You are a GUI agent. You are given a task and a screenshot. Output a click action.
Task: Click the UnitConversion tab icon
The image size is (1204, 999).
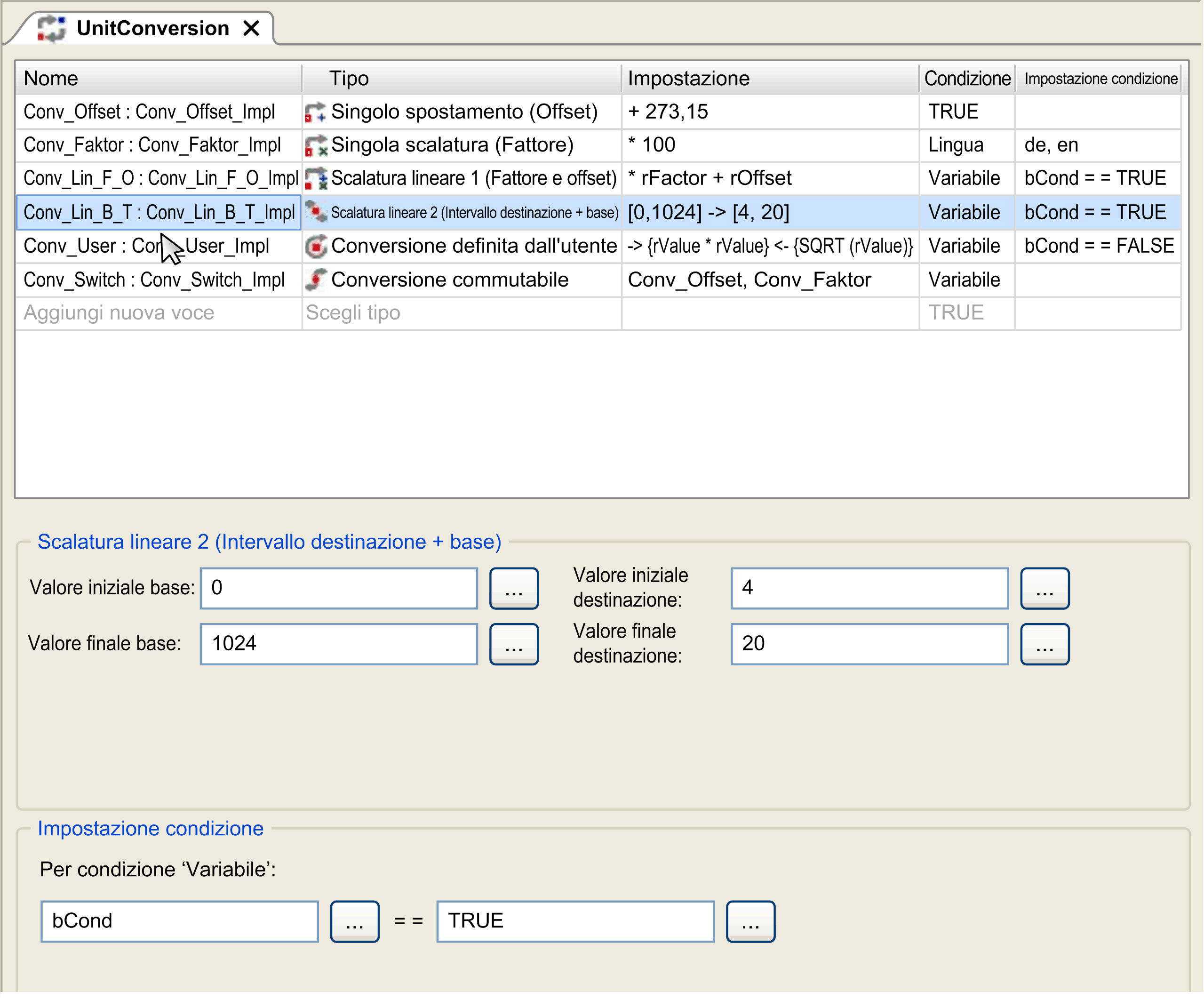52,28
